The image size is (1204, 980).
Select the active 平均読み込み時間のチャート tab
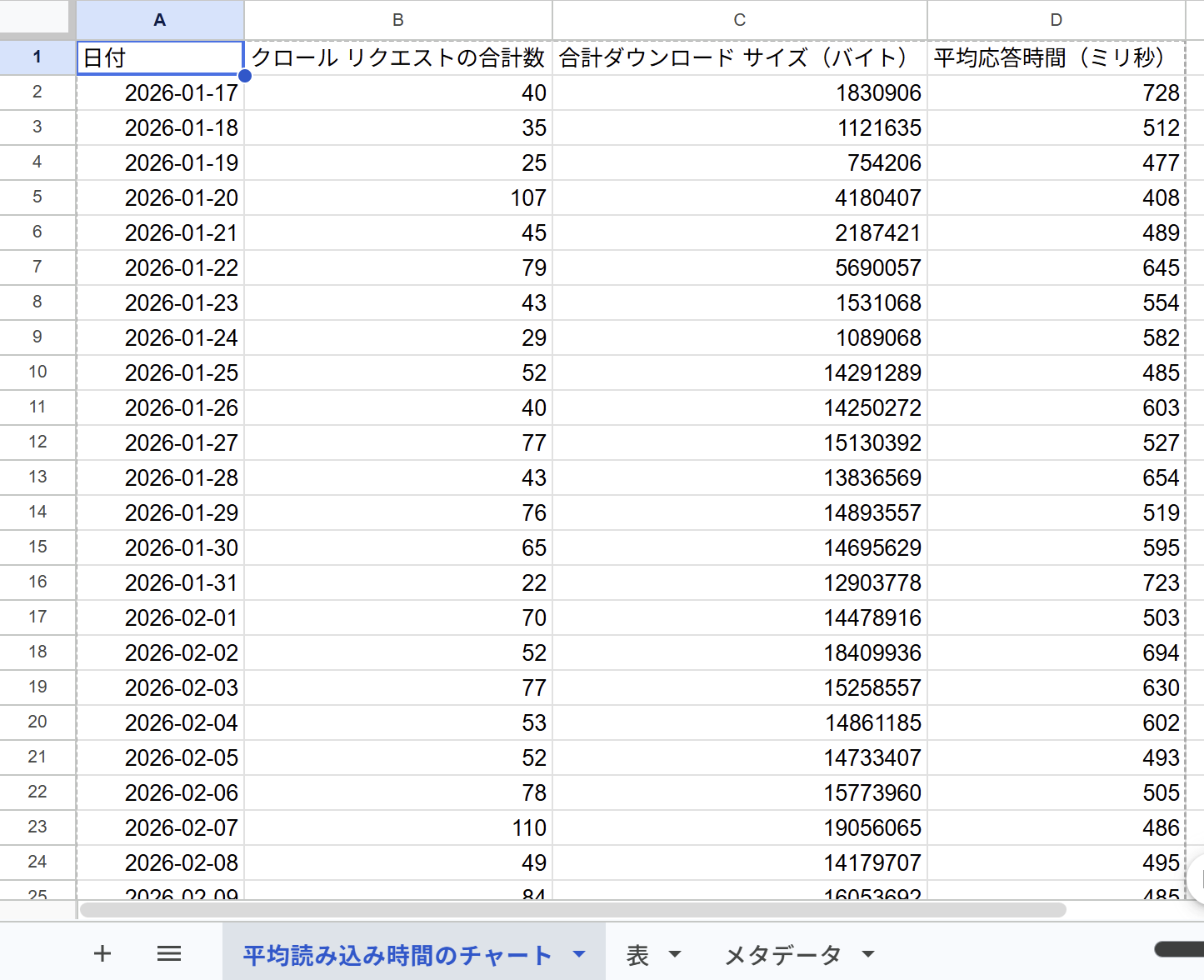pos(395,954)
